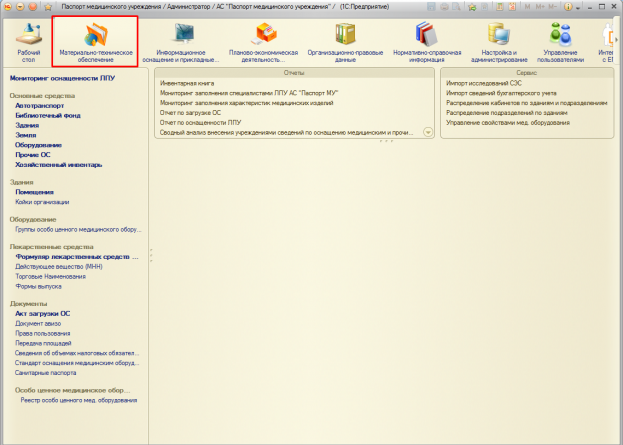Open Формуляр лекарственных средств list
This screenshot has width=623, height=445.
pyautogui.click(x=76, y=257)
